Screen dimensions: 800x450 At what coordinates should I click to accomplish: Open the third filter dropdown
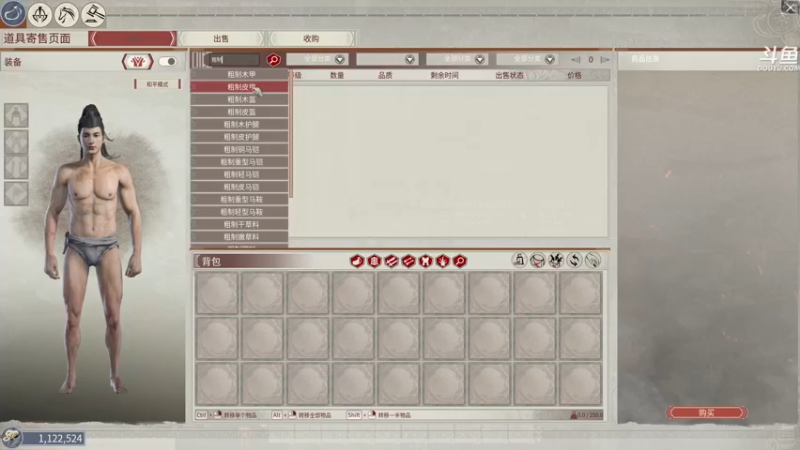coord(457,59)
